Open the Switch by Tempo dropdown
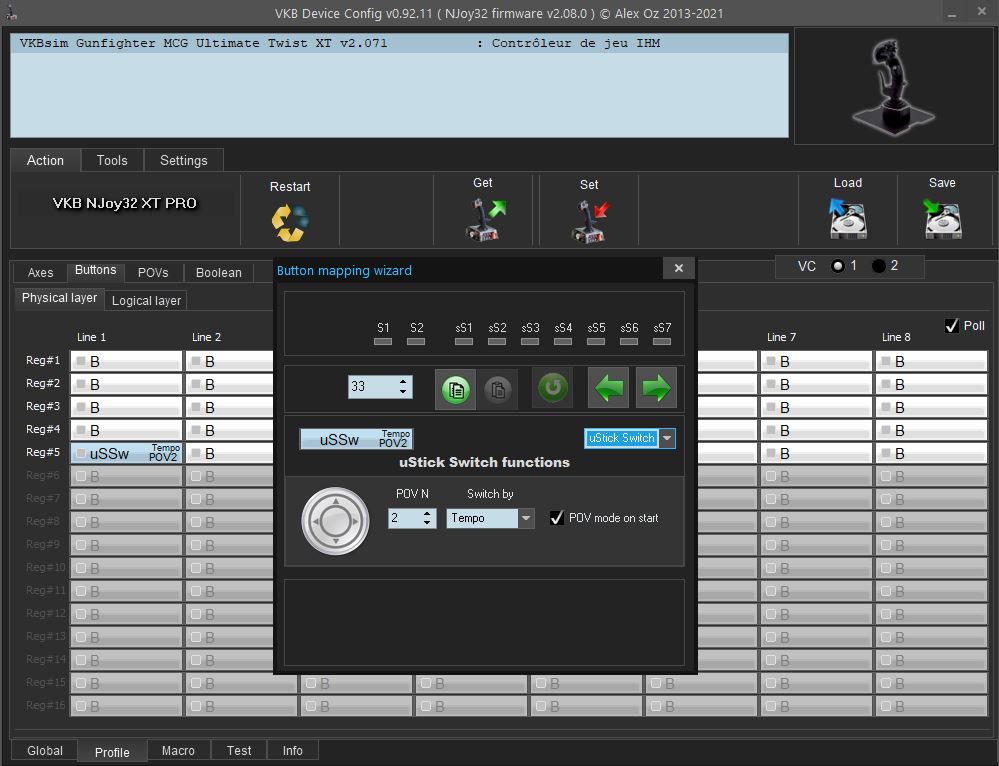 (x=526, y=518)
